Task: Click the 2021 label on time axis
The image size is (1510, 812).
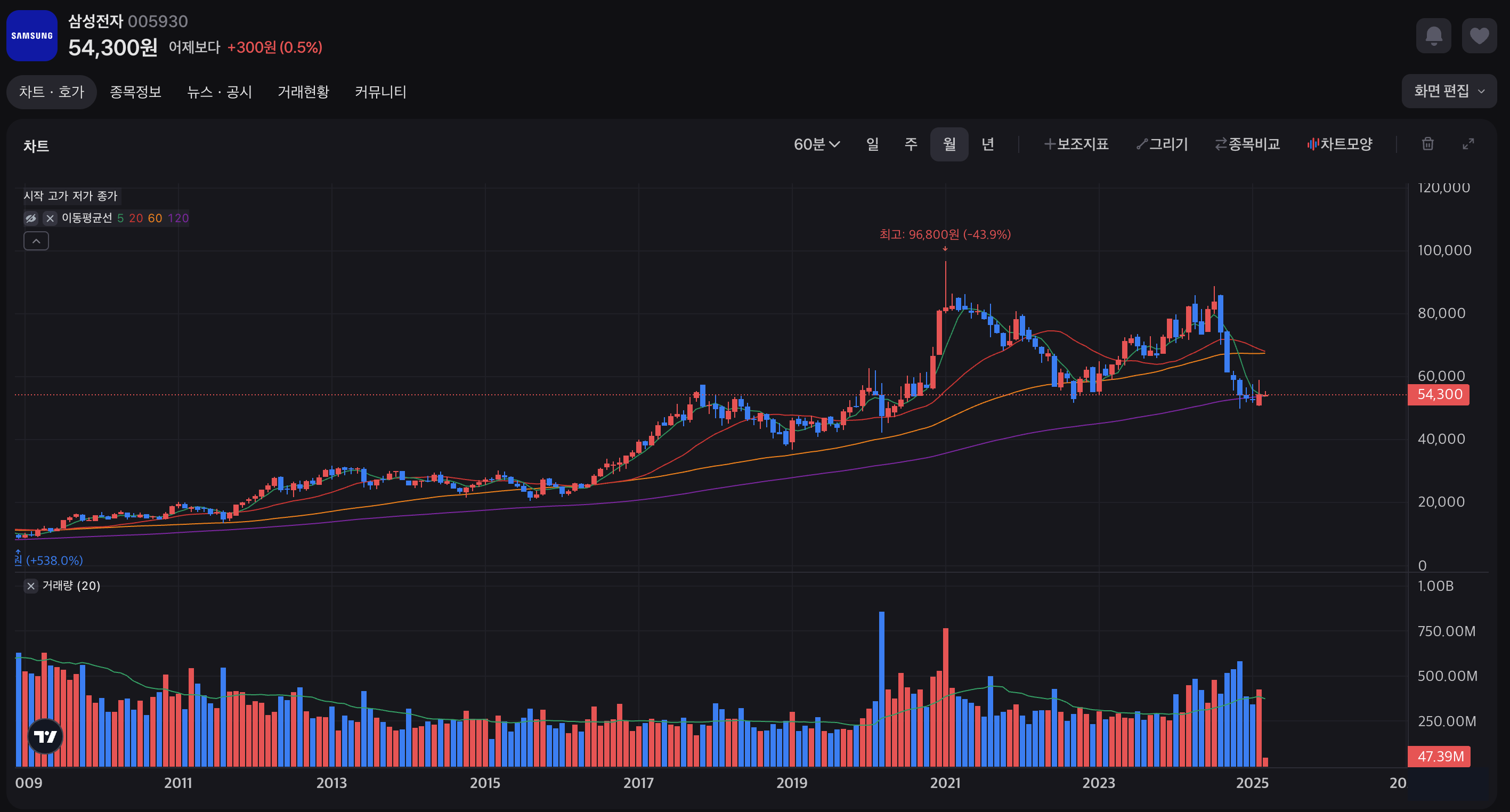Action: (945, 783)
